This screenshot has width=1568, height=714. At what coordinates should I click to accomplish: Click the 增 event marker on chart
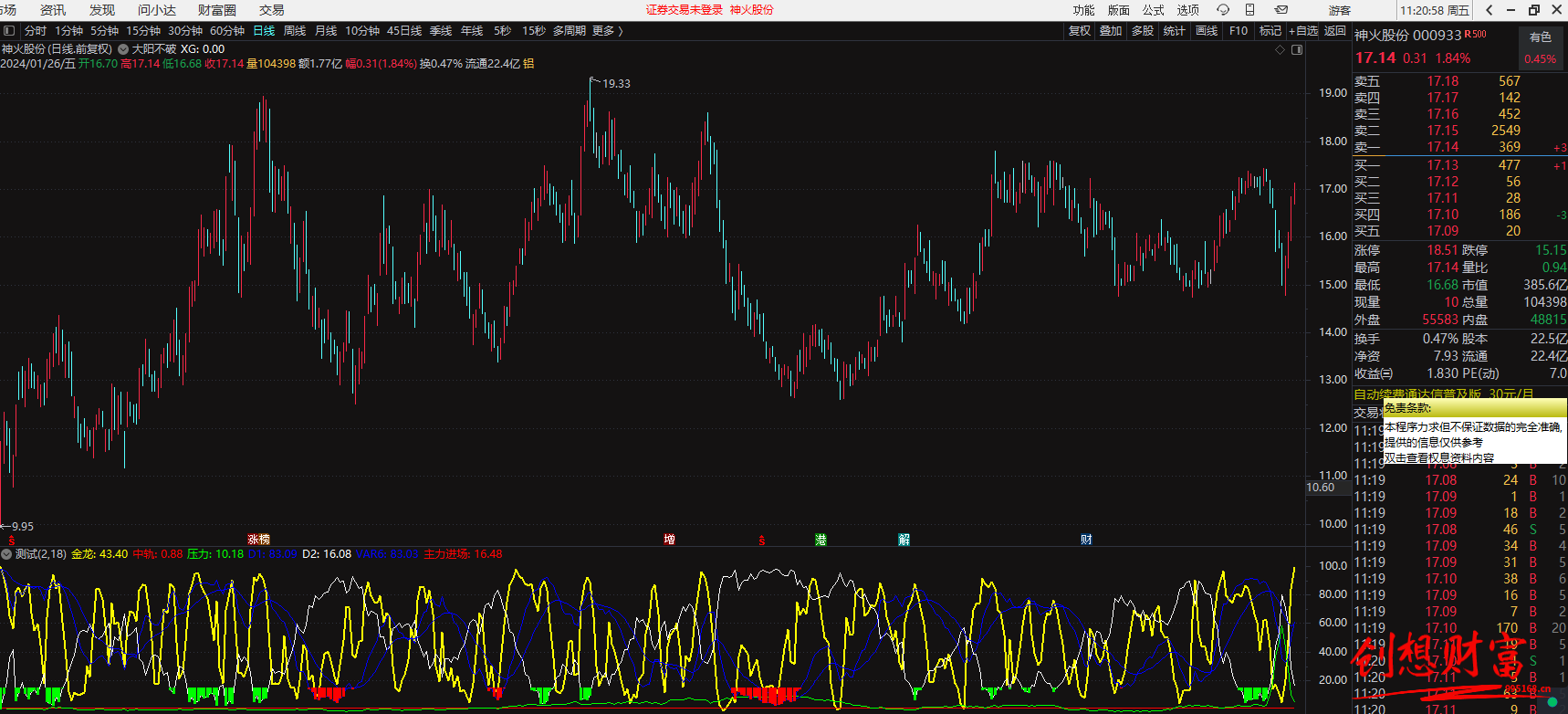(670, 540)
